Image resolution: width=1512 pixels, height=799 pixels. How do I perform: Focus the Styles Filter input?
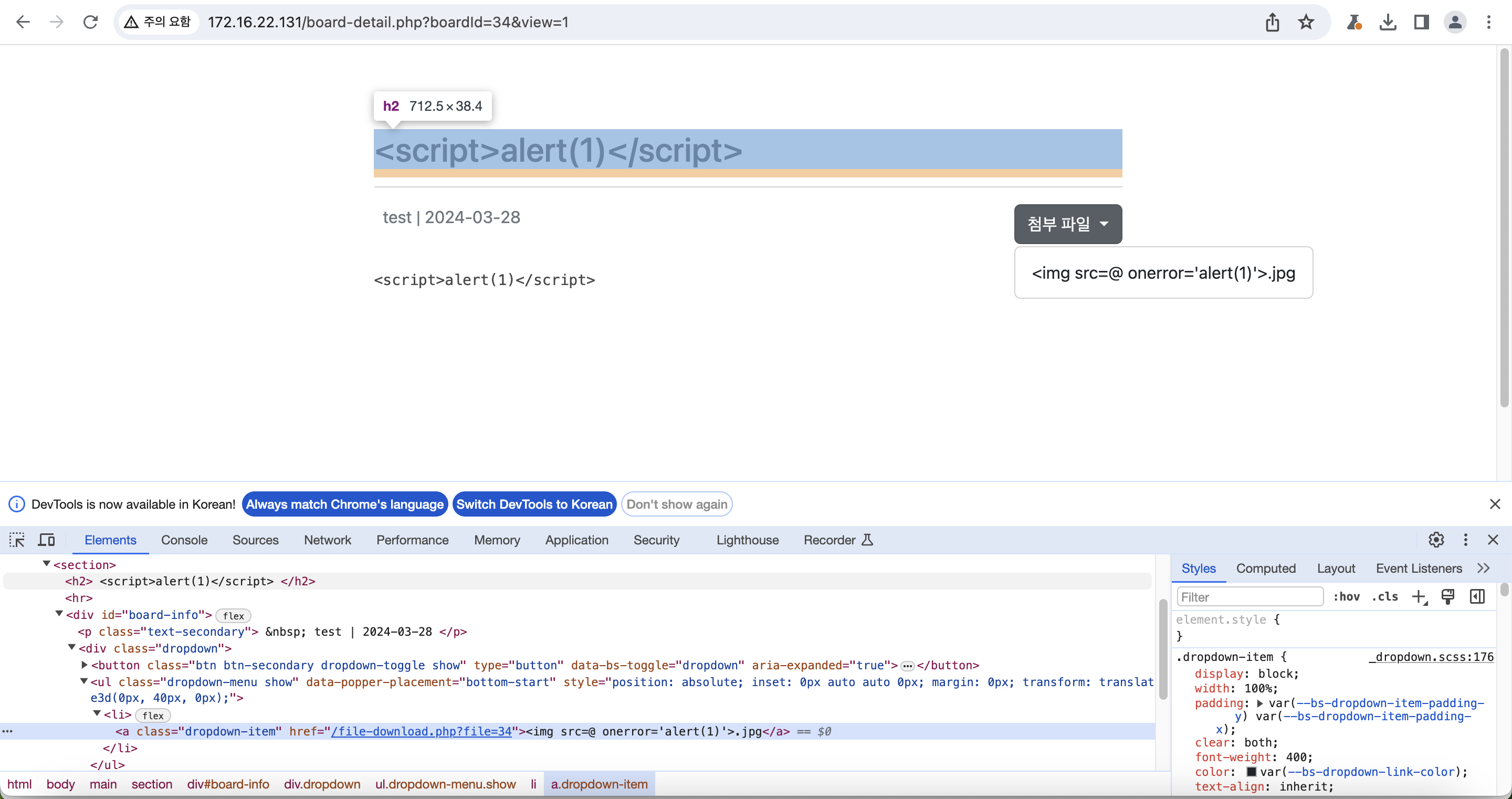[x=1249, y=596]
